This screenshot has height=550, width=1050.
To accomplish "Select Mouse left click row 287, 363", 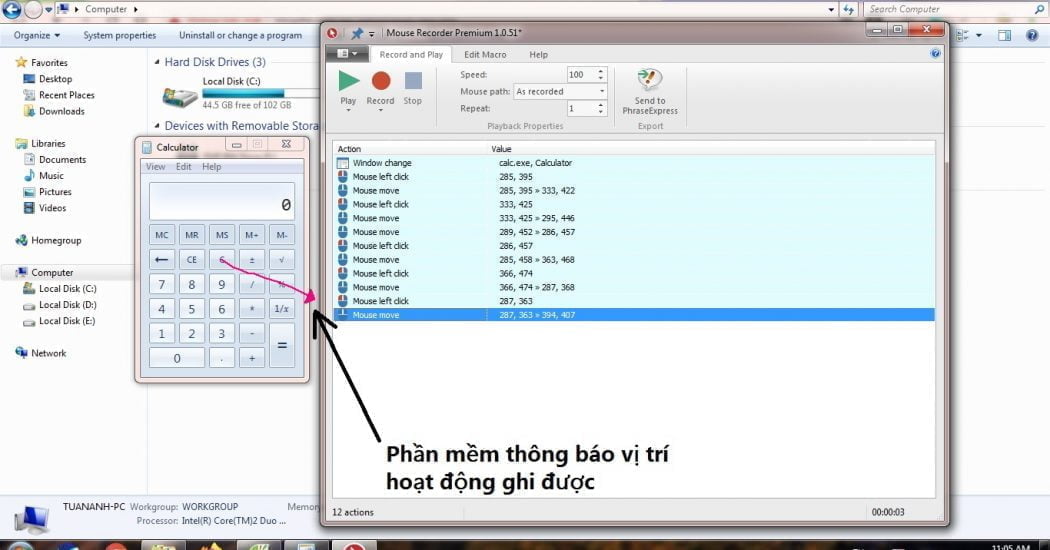I will click(633, 301).
